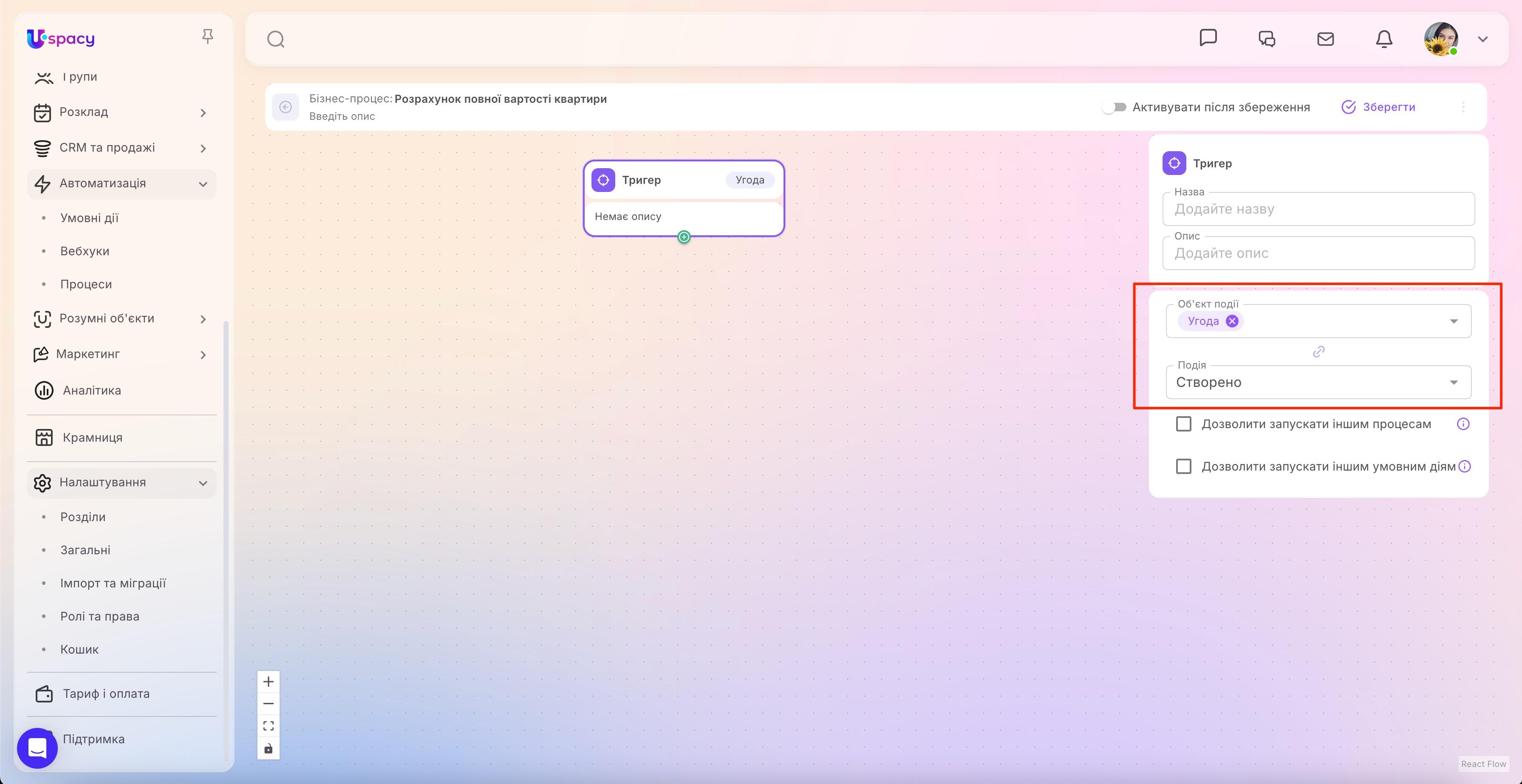The image size is (1522, 784).
Task: Expand the CRM та продажі chevron
Action: (x=203, y=148)
